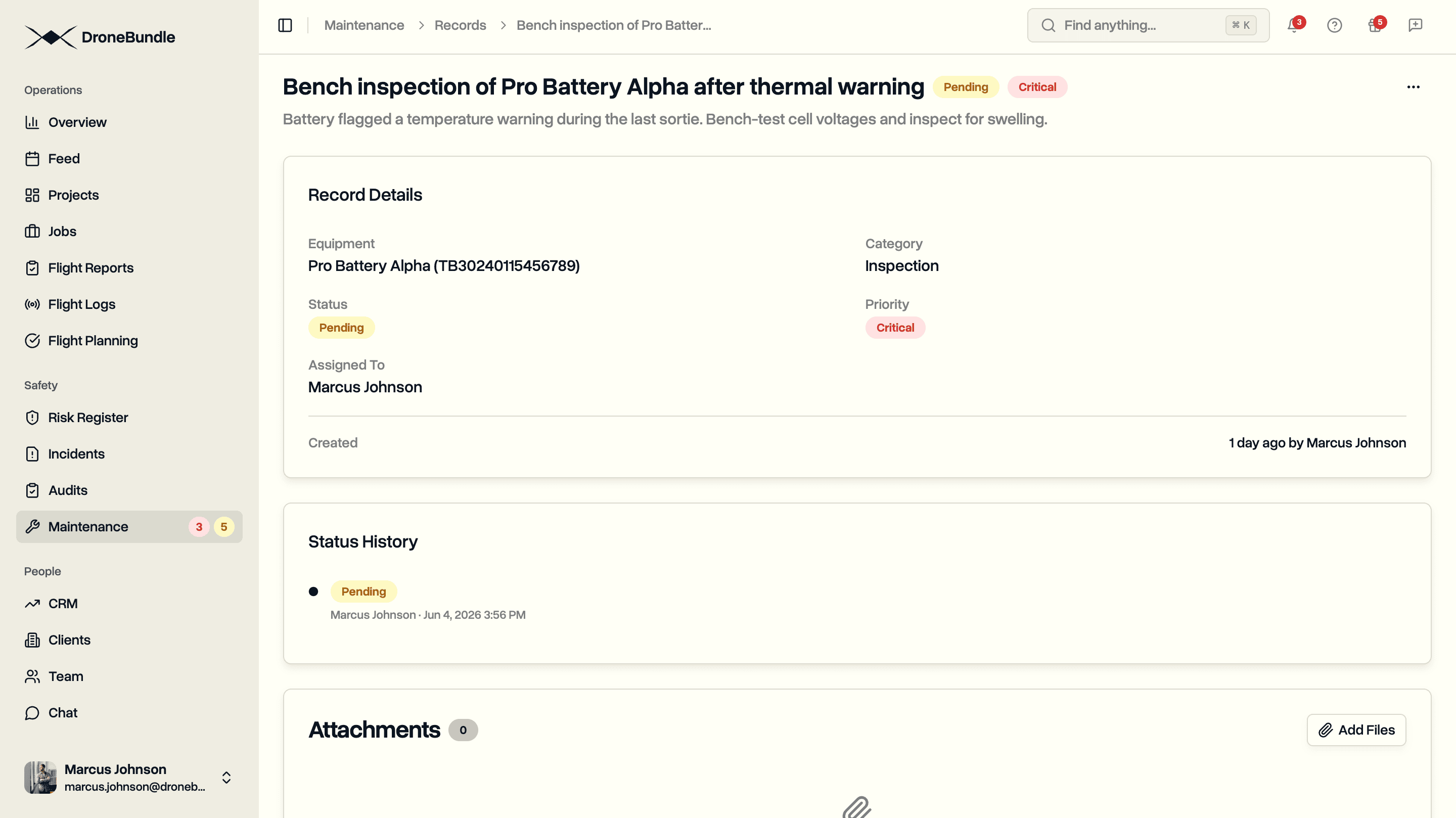This screenshot has height=818, width=1456.
Task: Click the Chat bubble icon
Action: pyautogui.click(x=32, y=713)
